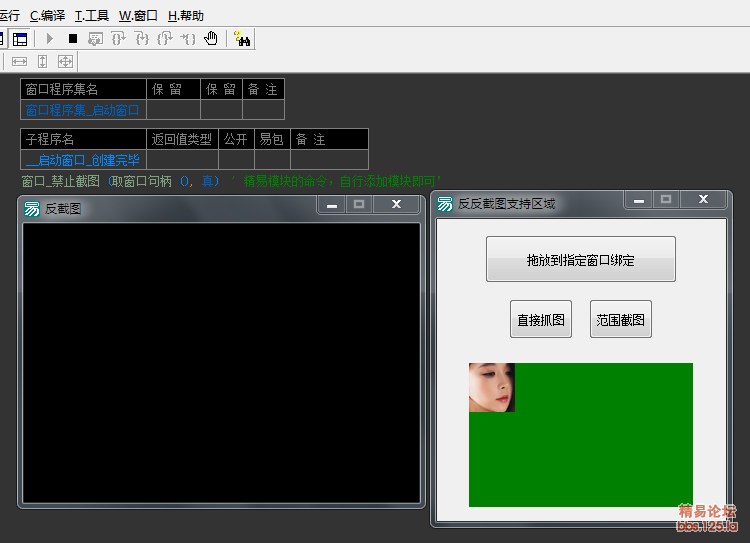Open the T.工具 menu

coord(92,16)
